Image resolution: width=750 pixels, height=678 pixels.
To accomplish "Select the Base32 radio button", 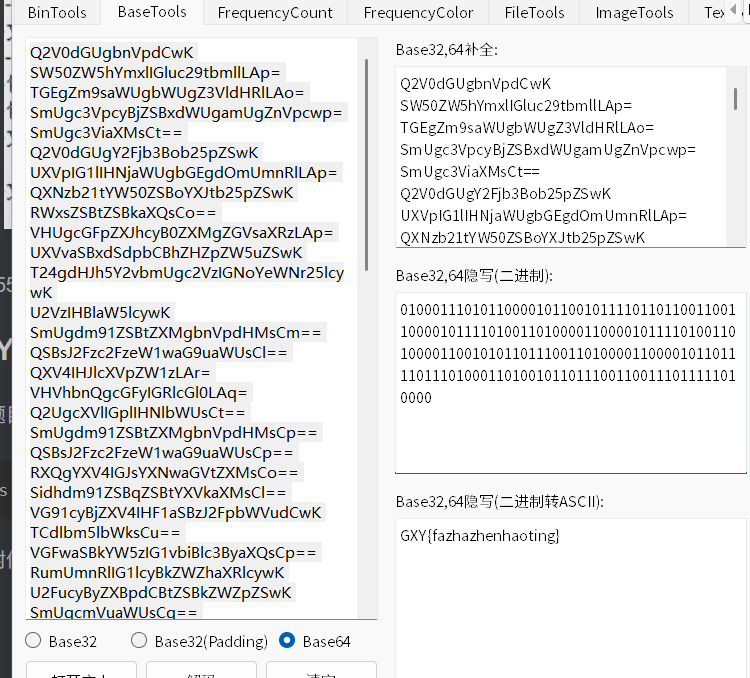I will pyautogui.click(x=34, y=641).
